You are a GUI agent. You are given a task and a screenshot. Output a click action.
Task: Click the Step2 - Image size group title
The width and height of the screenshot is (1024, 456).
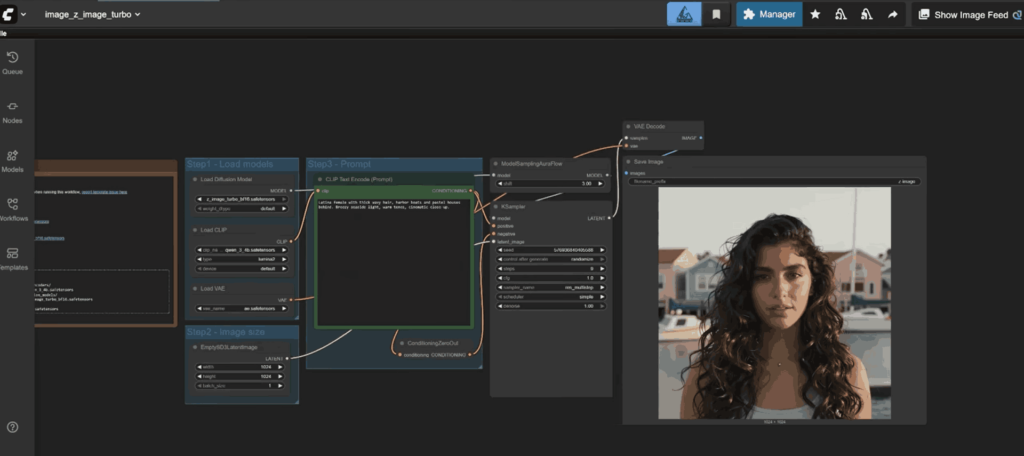click(225, 332)
